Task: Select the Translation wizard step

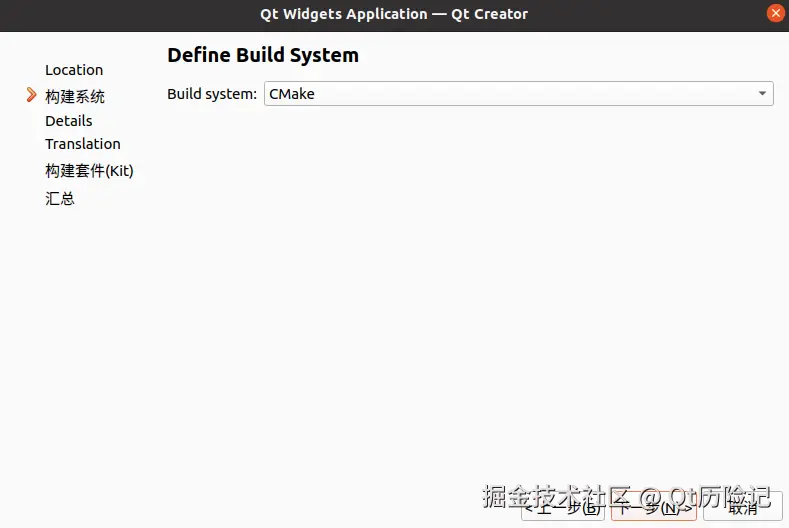Action: pyautogui.click(x=83, y=144)
